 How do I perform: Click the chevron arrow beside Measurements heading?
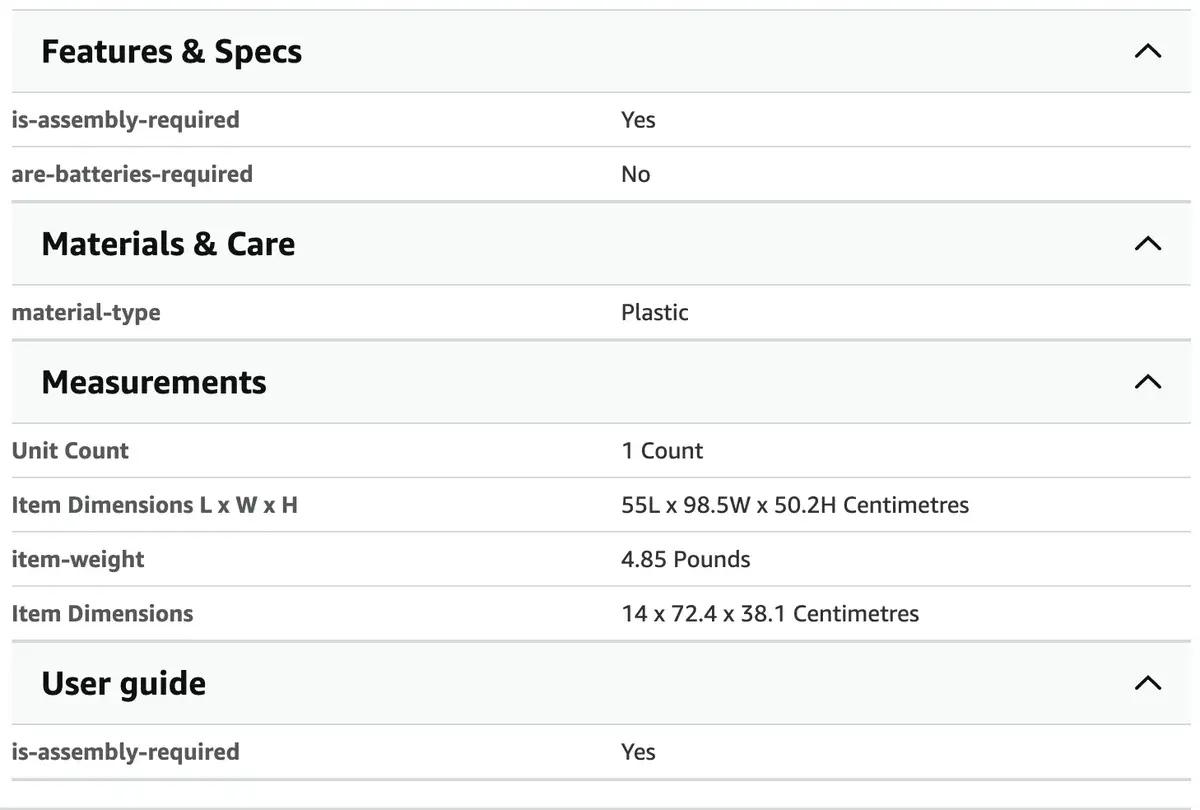pyautogui.click(x=1148, y=381)
